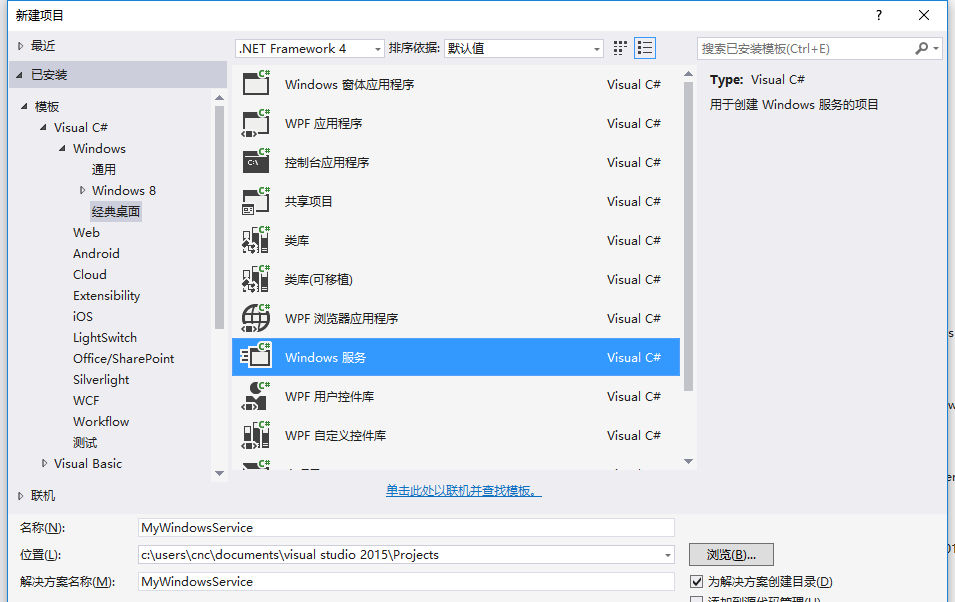Click the template list vertical scrollbar

[x=688, y=236]
